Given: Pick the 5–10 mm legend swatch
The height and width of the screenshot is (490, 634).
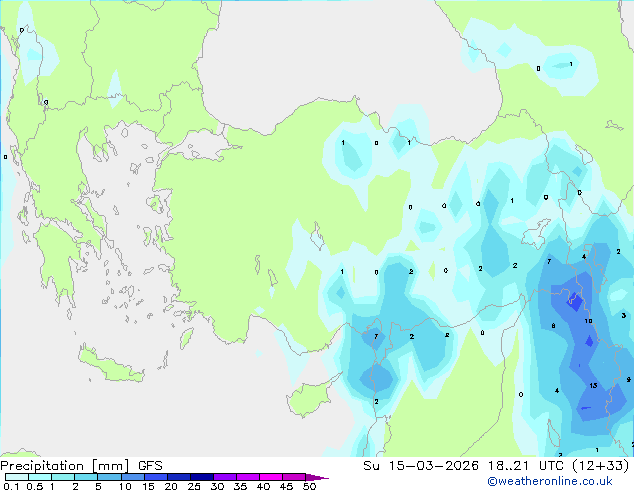Looking at the screenshot, I should 109,477.
